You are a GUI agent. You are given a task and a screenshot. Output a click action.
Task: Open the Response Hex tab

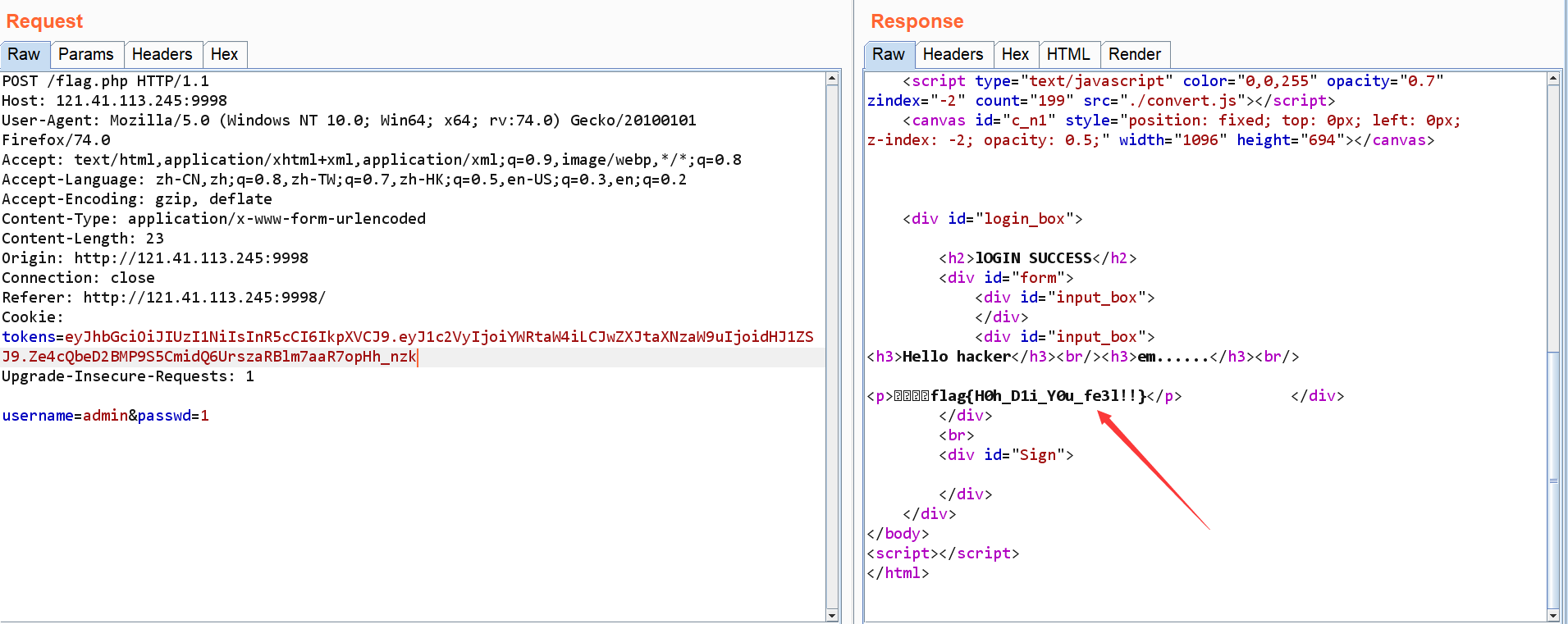(1015, 54)
